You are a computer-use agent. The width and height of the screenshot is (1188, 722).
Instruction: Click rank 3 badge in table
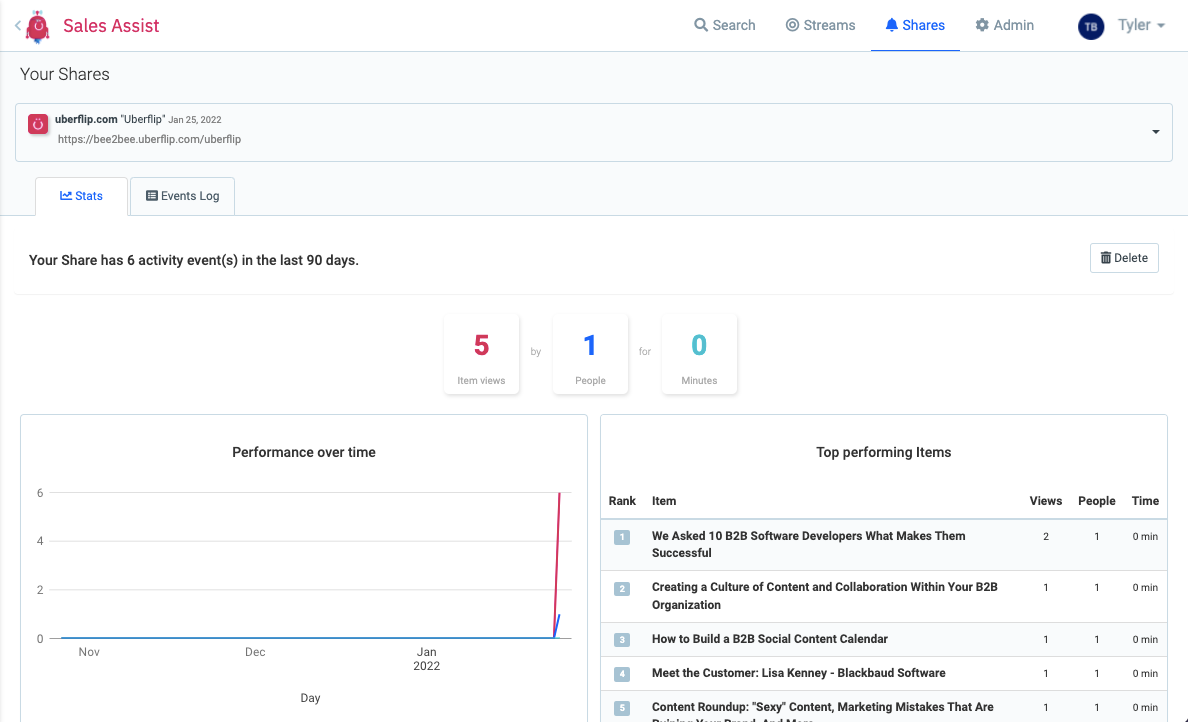[622, 640]
